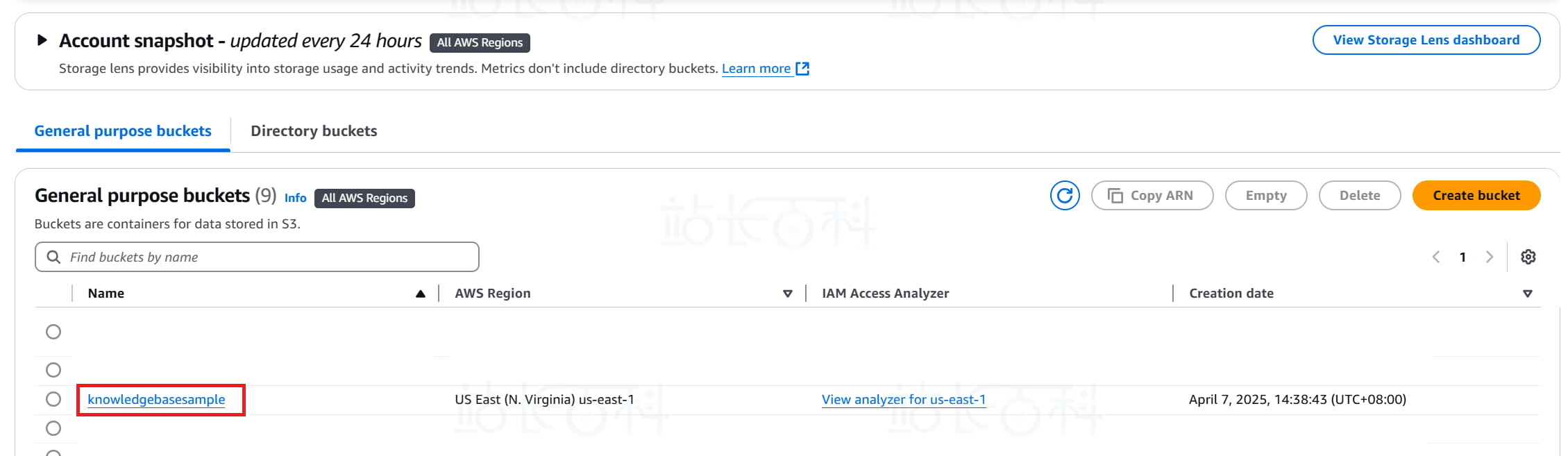Click the Info link beside bucket count
The width and height of the screenshot is (1568, 456).
[295, 198]
